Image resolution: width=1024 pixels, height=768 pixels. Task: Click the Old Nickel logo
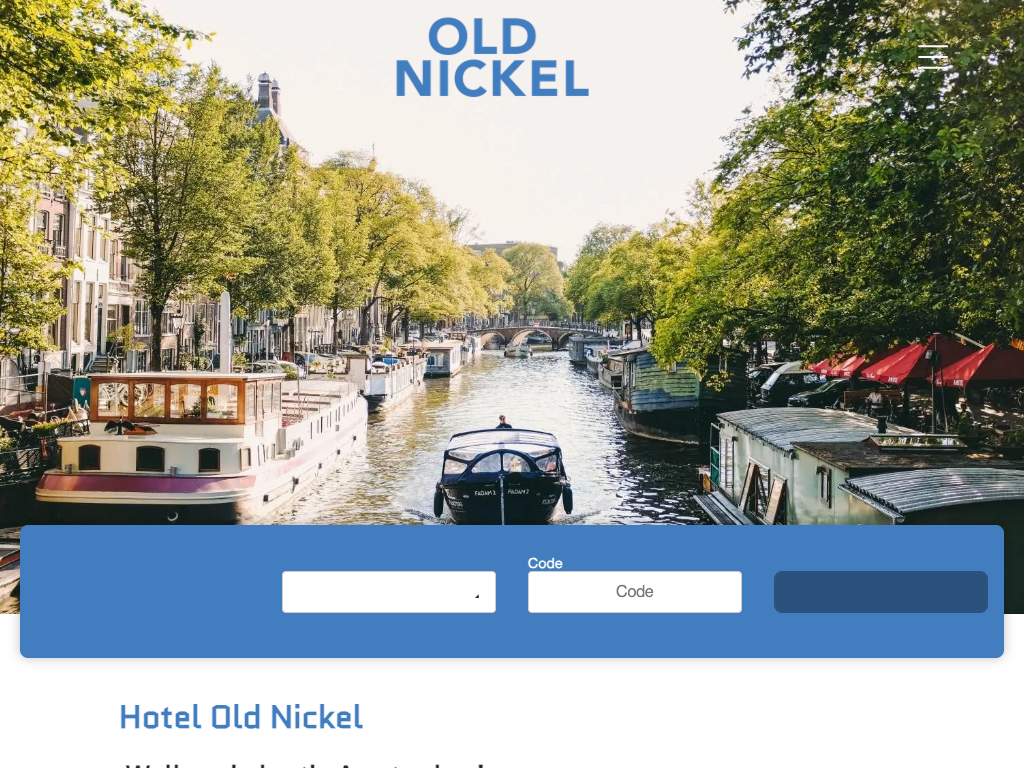492,57
